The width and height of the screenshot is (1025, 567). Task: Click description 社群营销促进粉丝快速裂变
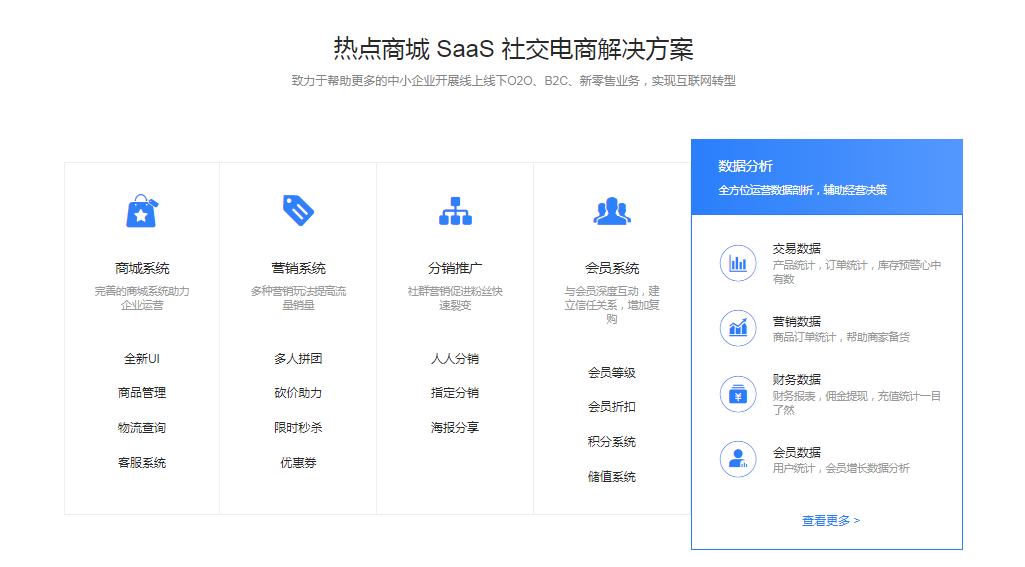tap(455, 298)
